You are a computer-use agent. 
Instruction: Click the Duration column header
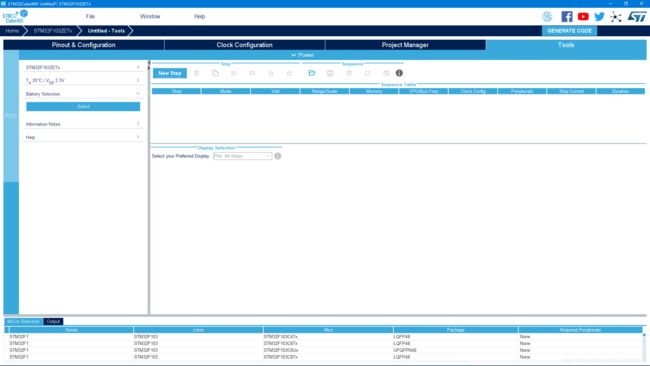click(x=621, y=91)
